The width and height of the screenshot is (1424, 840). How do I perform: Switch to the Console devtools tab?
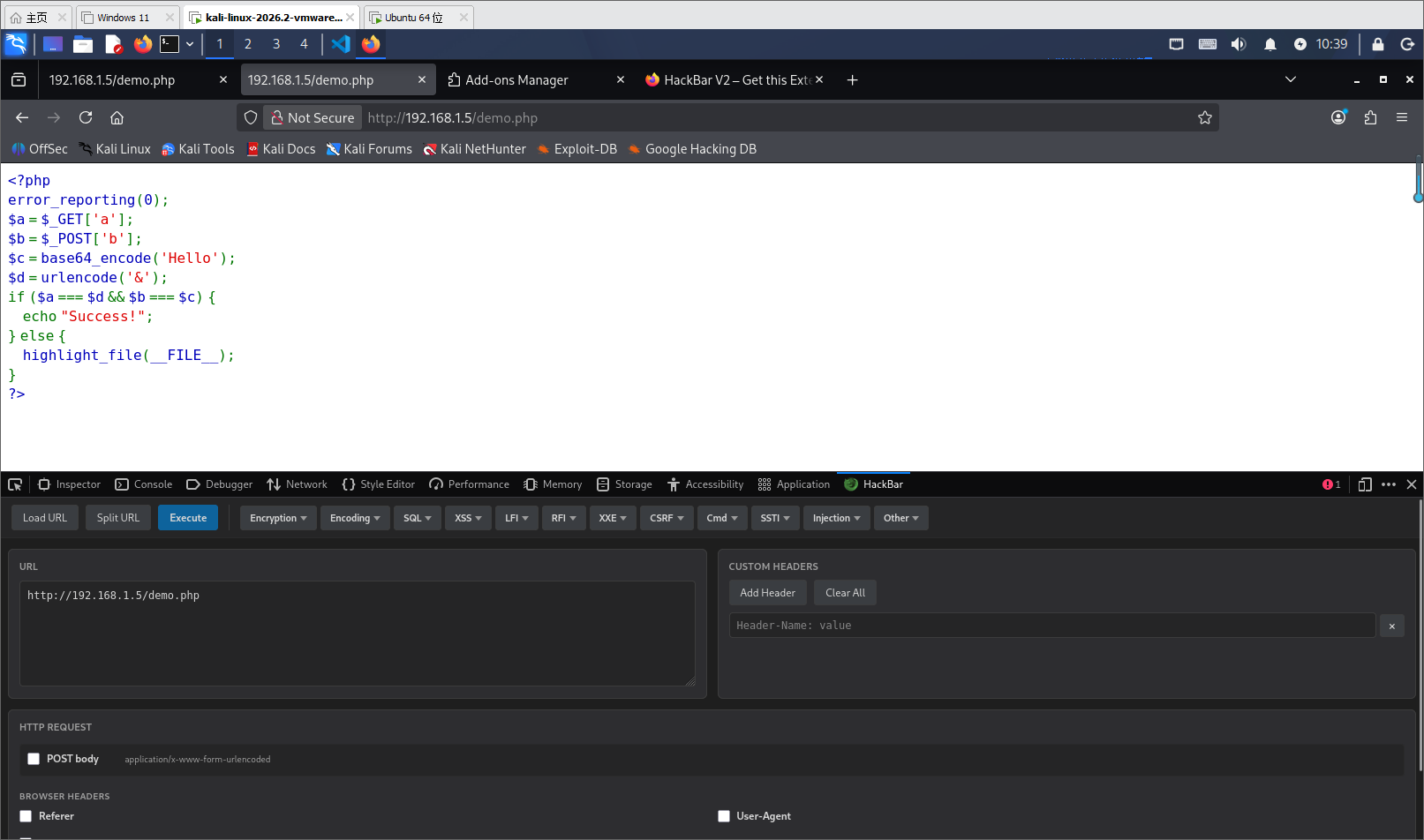coord(144,484)
